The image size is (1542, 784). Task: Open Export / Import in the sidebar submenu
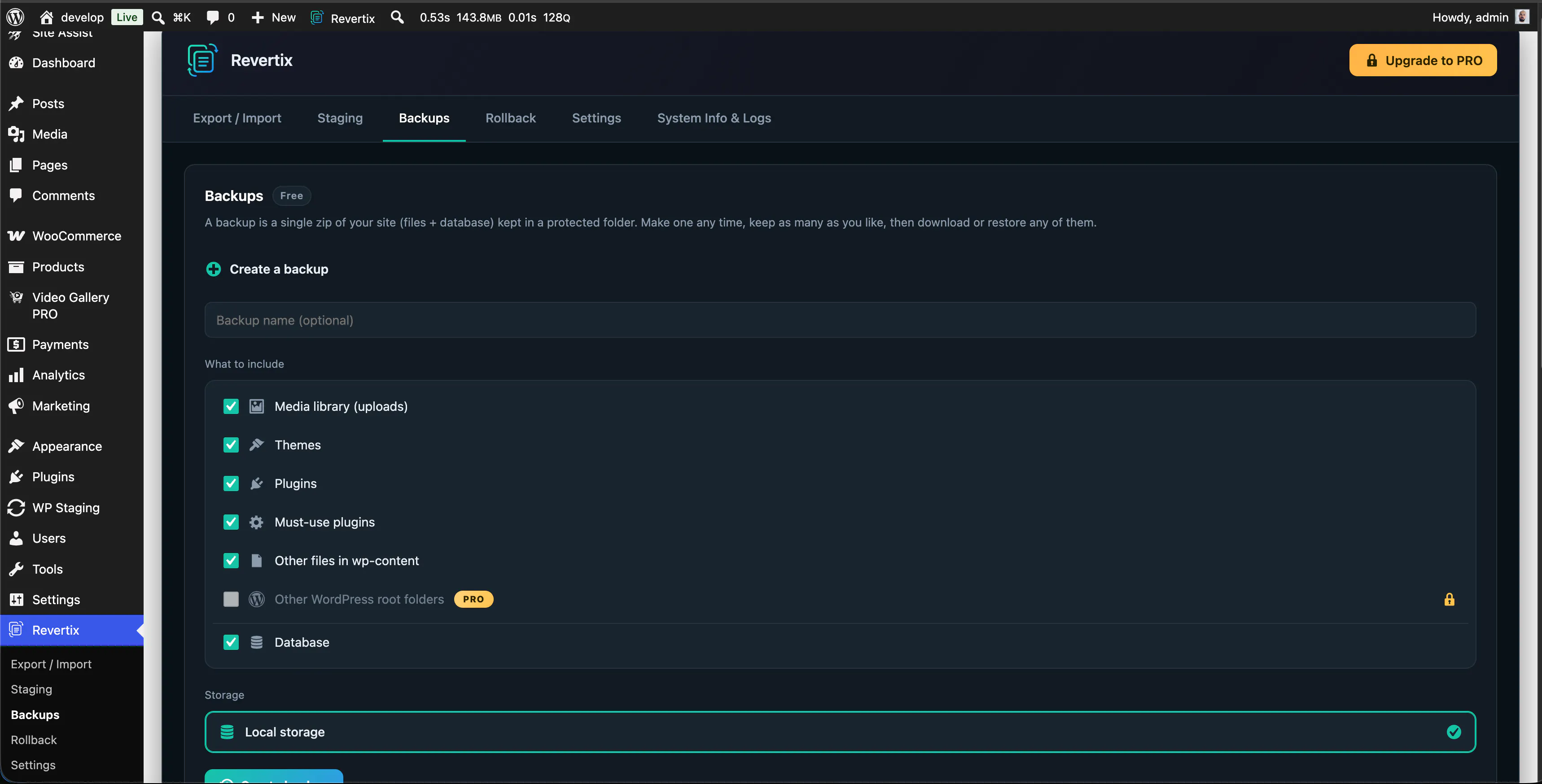tap(51, 664)
